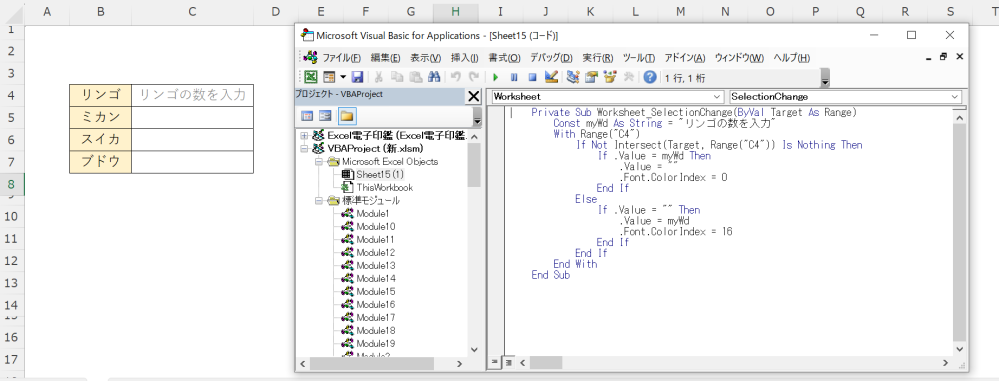Collapse the VBAProject (新.xlsm) node

304,148
